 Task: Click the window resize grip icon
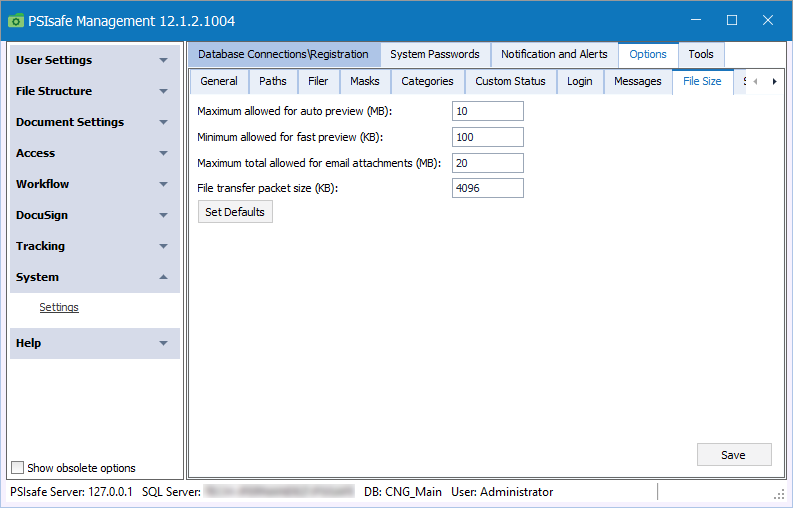tap(779, 494)
